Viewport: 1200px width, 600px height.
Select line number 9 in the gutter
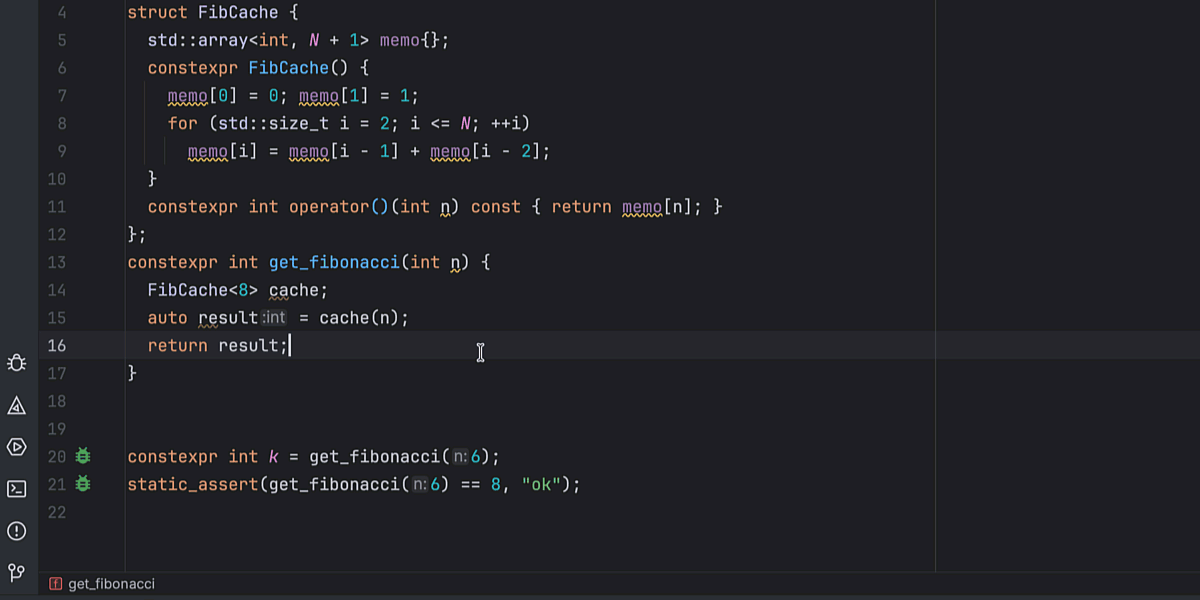61,150
